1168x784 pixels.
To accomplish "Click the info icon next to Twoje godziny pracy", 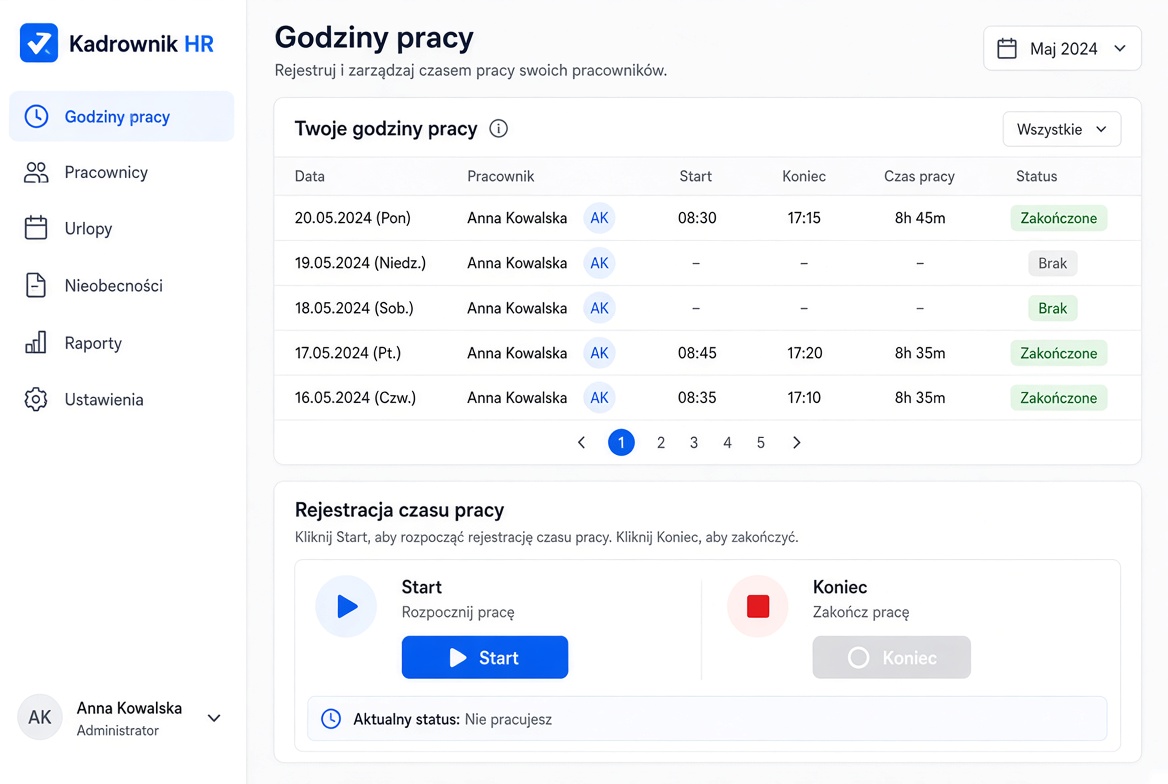I will click(x=498, y=128).
